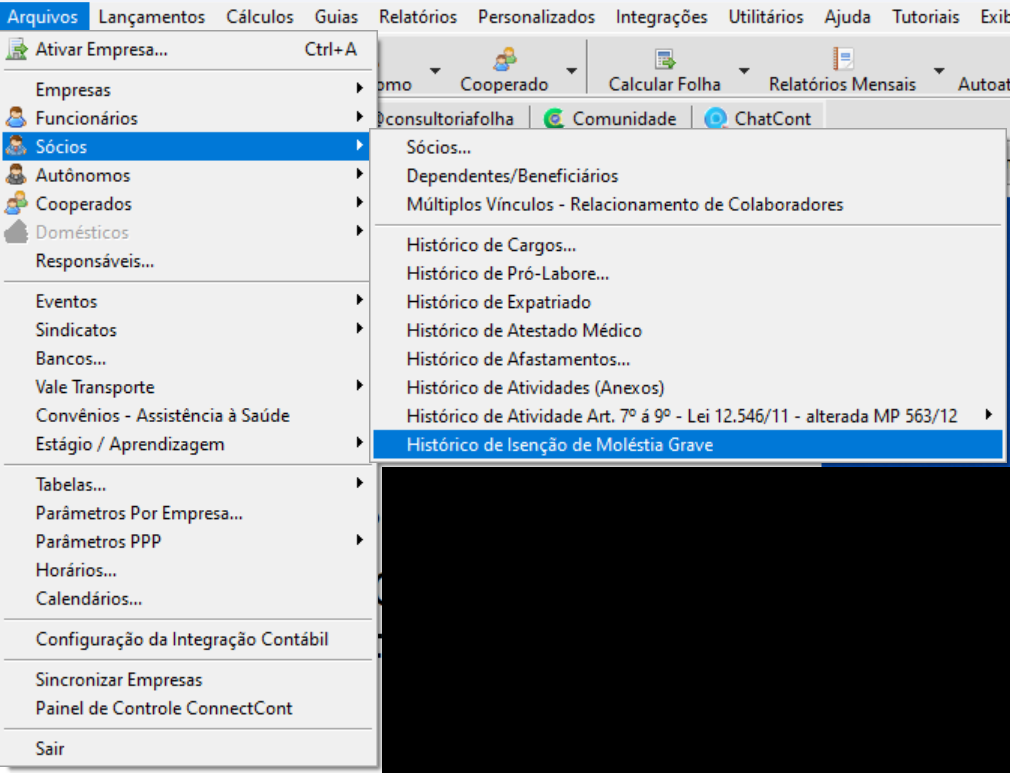Expand the Vale Transporte submenu arrow
The image size is (1010, 773).
point(359,385)
